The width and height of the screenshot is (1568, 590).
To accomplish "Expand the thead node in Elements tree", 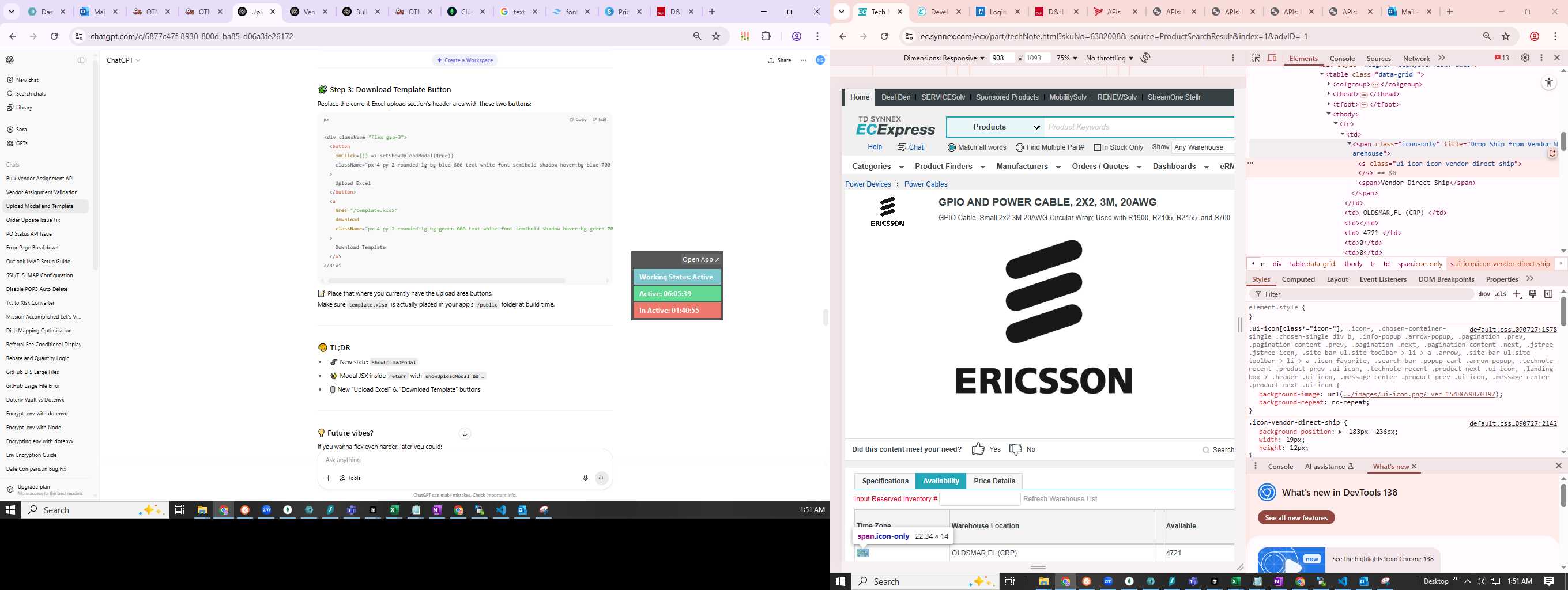I will [1329, 94].
